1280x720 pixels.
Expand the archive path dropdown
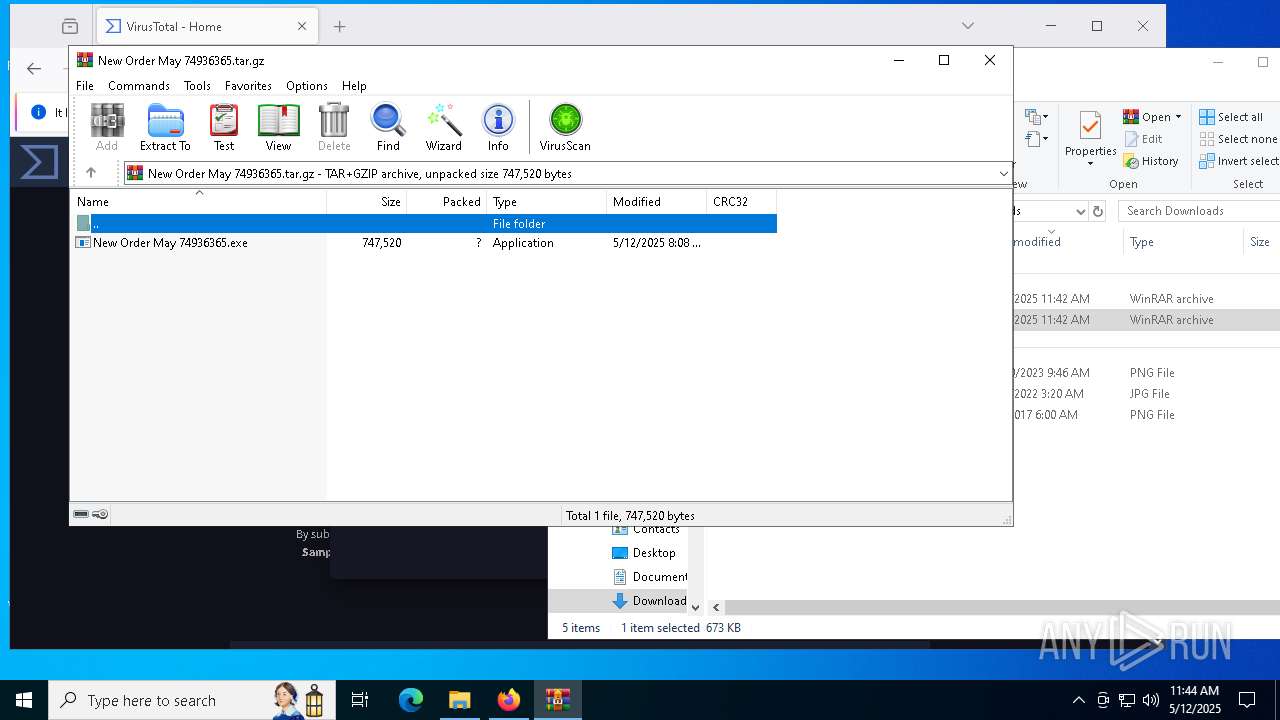[1003, 174]
